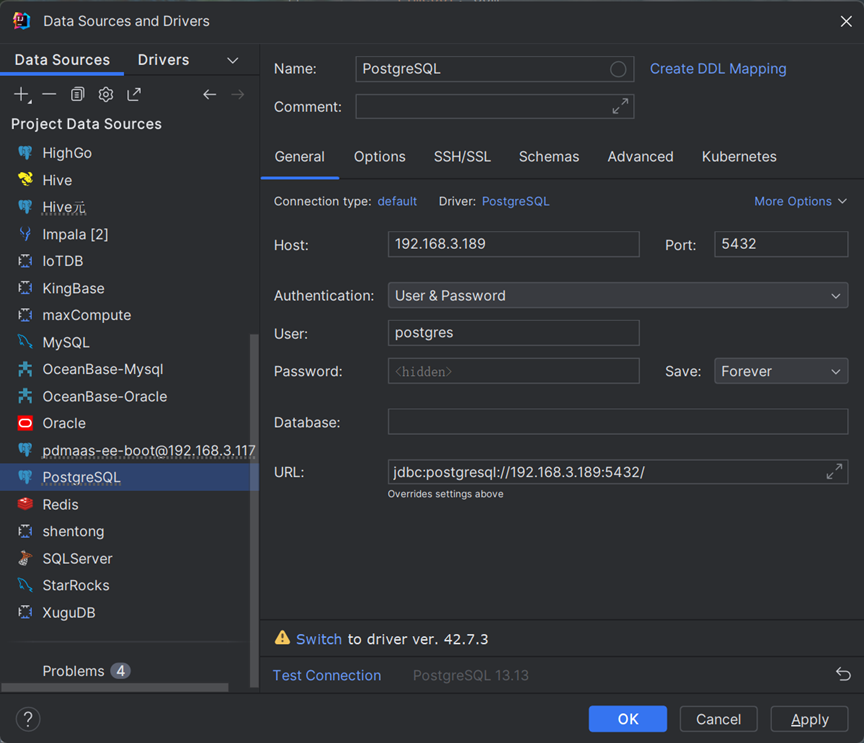Select the Oracle data source
This screenshot has height=743, width=864.
(64, 423)
